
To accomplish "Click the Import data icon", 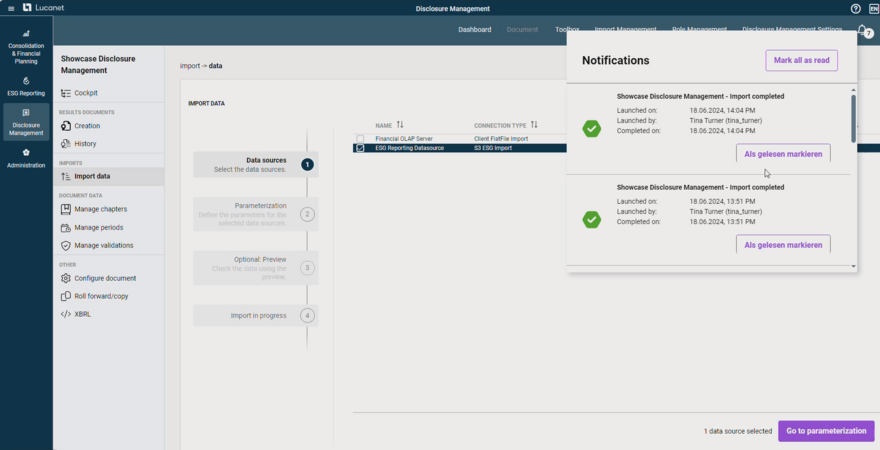I will [66, 176].
